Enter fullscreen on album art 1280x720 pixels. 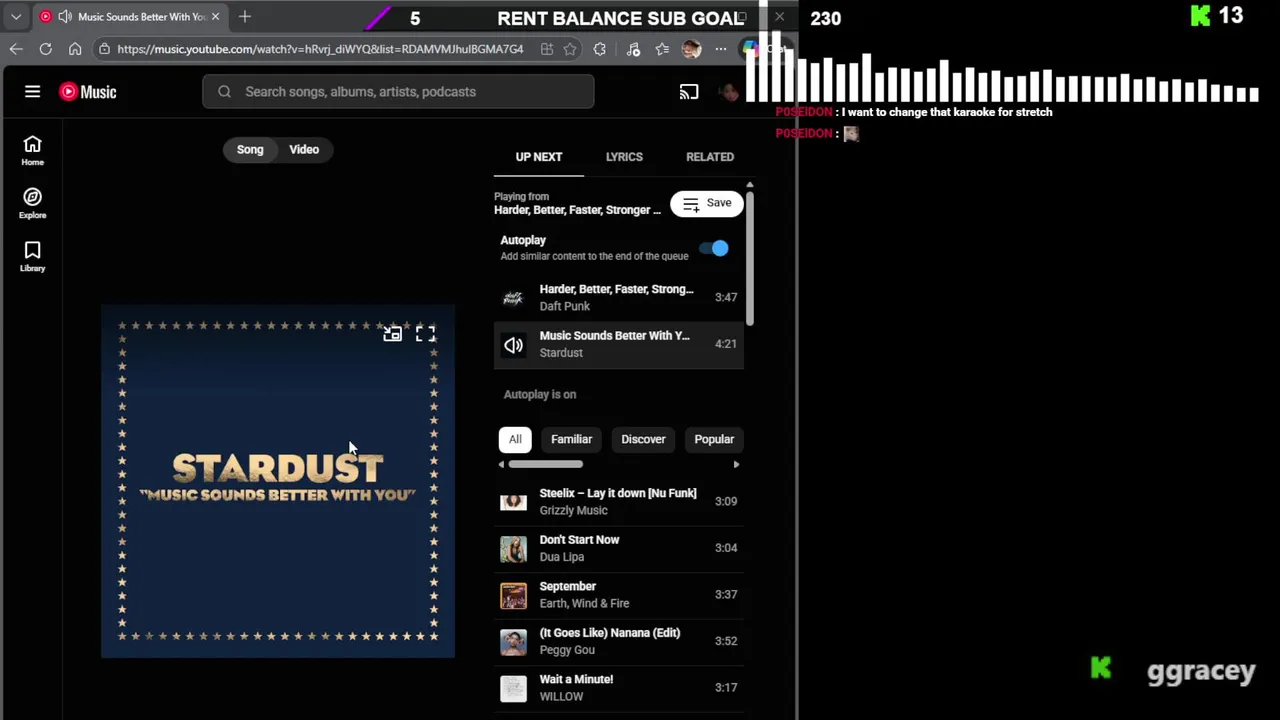tap(425, 334)
